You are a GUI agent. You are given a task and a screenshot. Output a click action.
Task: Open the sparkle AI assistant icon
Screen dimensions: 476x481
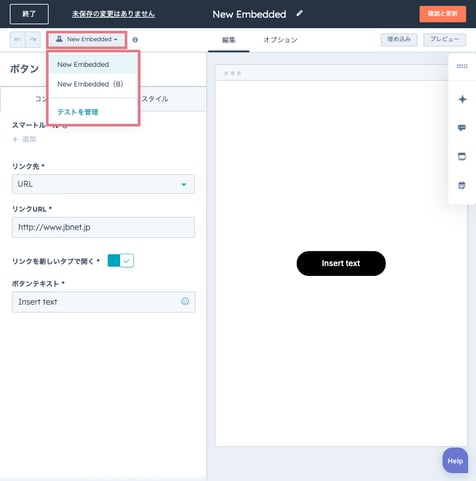462,99
